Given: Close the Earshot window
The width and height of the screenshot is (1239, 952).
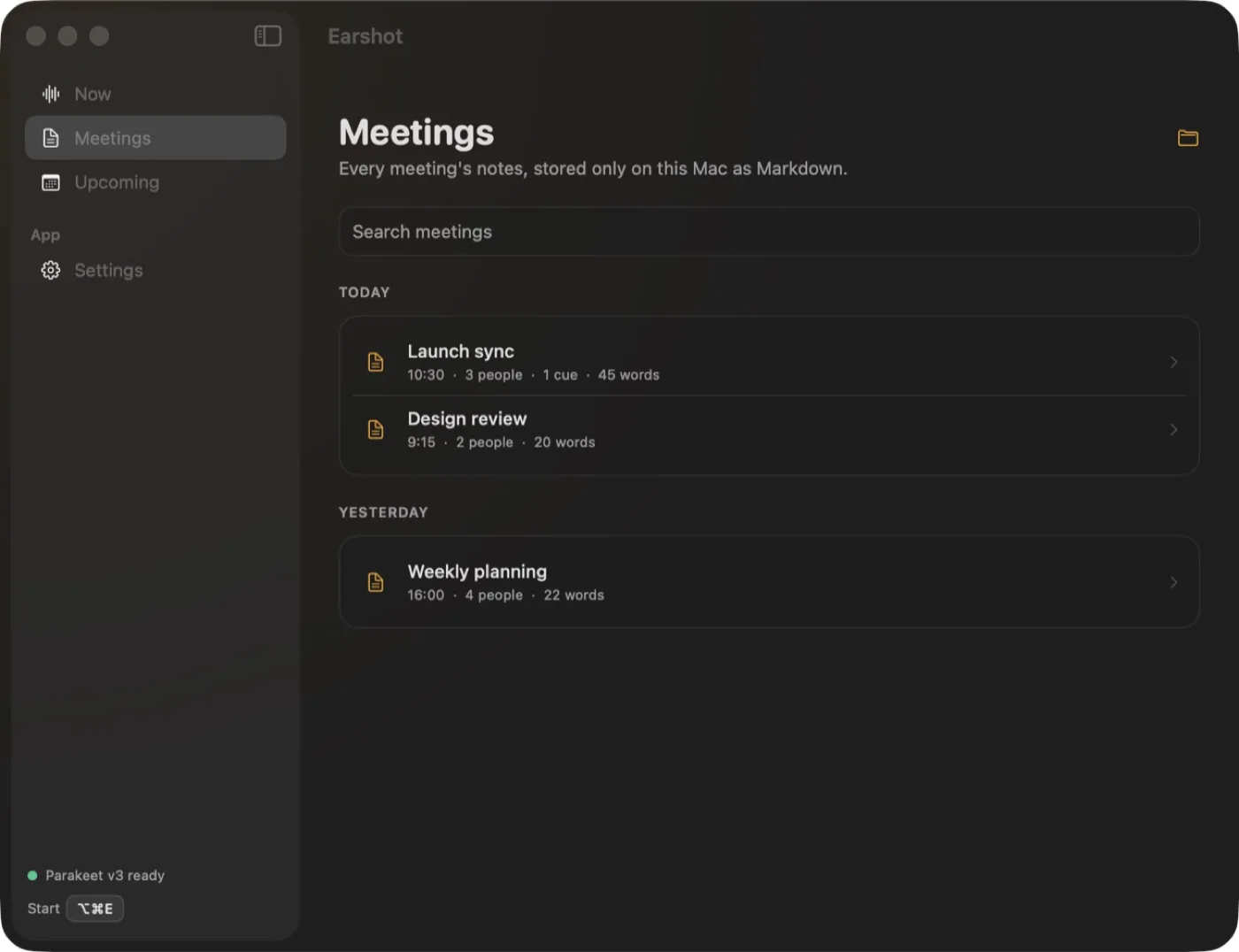Looking at the screenshot, I should (x=36, y=35).
